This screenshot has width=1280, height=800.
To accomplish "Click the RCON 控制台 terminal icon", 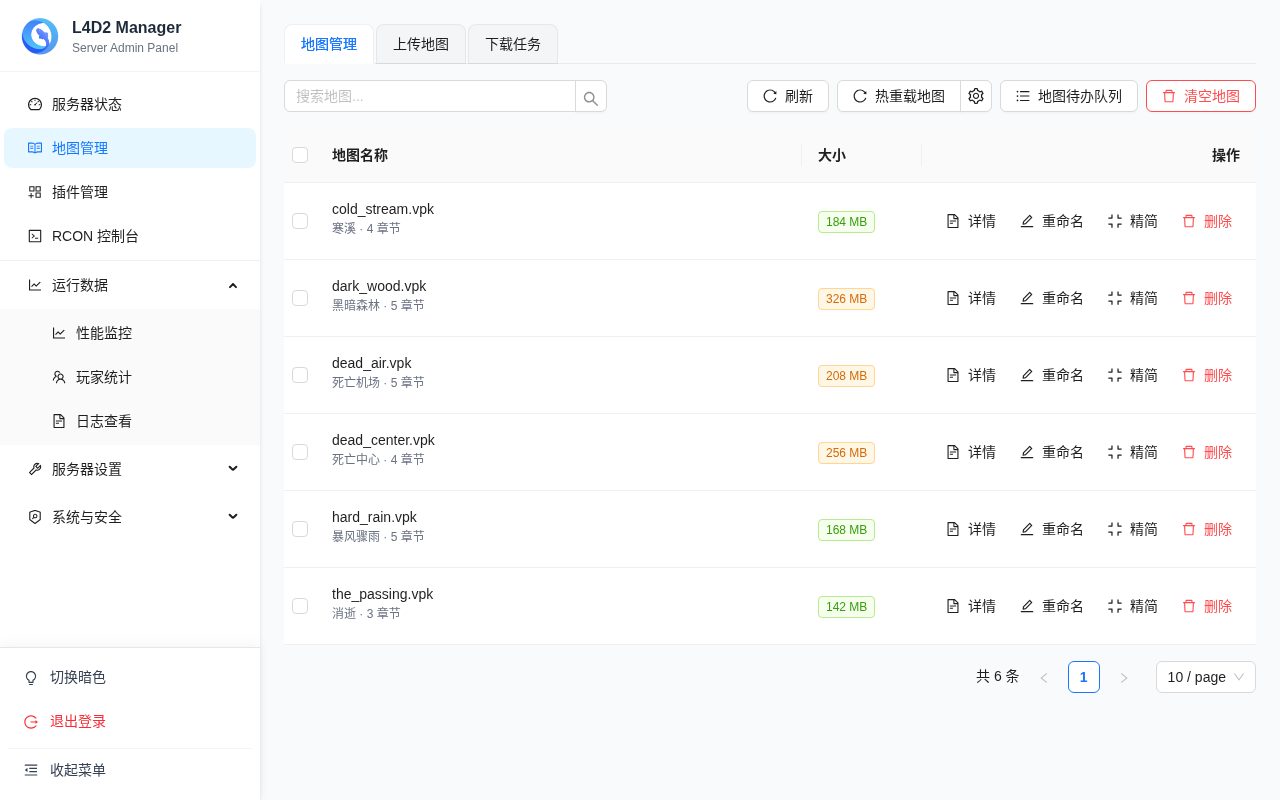I will (35, 236).
